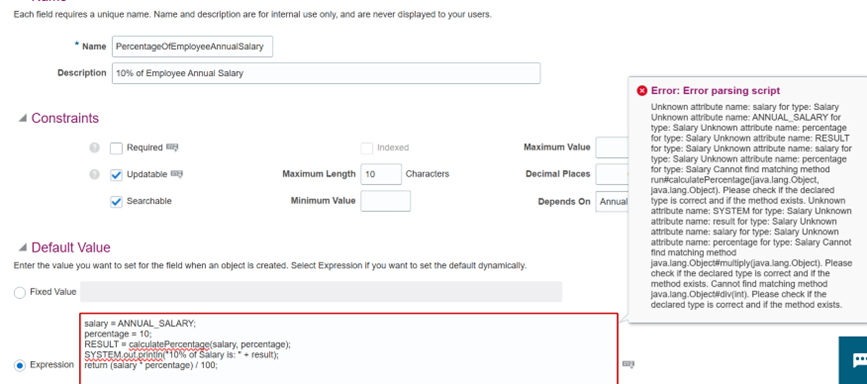The height and width of the screenshot is (384, 867).
Task: Collapse the Constraints section
Action: [x=23, y=118]
